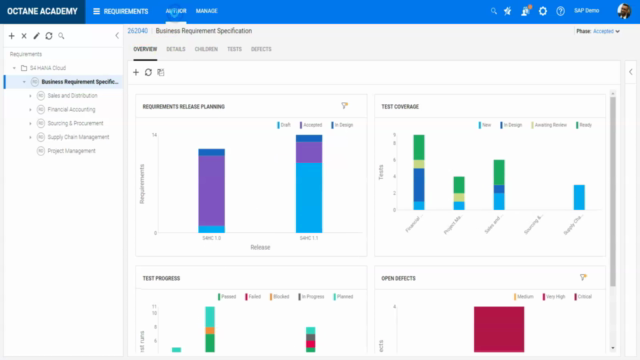This screenshot has height=360, width=640.
Task: Select Supply Chain Management requirement
Action: coord(78,137)
